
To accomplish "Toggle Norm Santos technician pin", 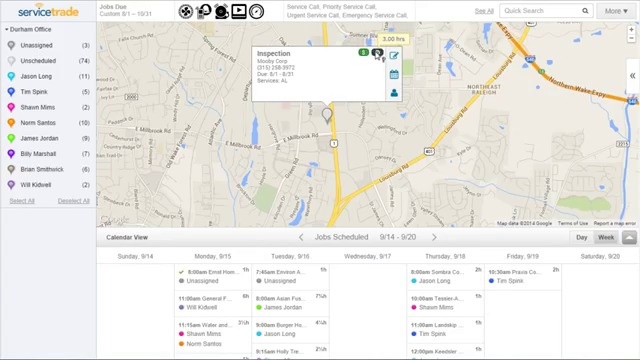I will point(11,123).
